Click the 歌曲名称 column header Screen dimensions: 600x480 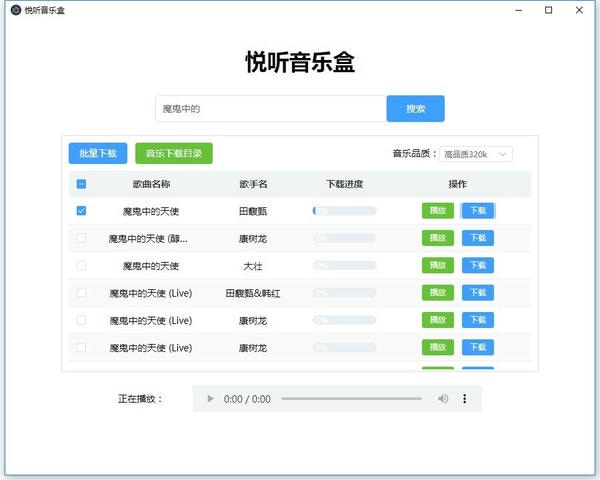[151, 184]
